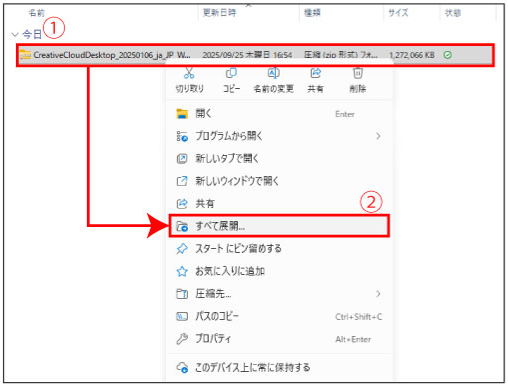The image size is (508, 386).
Task: Choose 新しいウィンドウで開く menu entry
Action: [279, 181]
